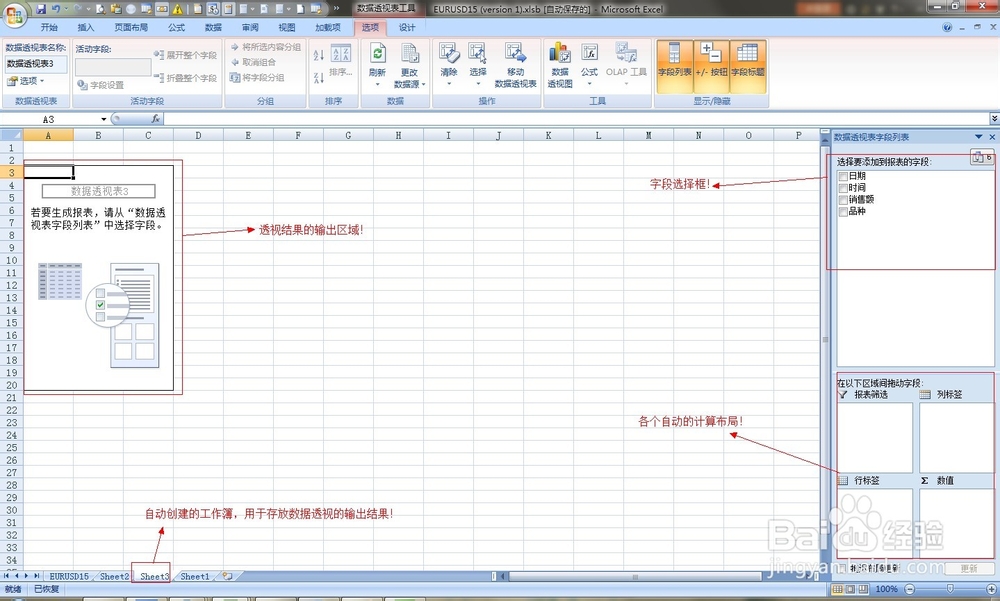Click the 移动数据透视表 icon
The width and height of the screenshot is (1000, 601).
pos(517,60)
